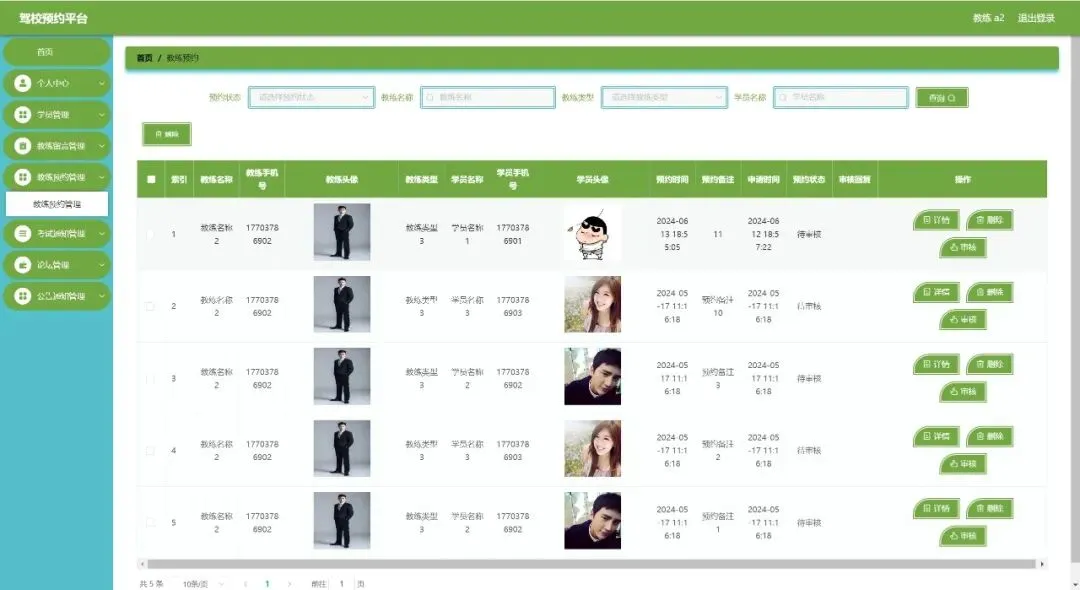The height and width of the screenshot is (590, 1080).
Task: Click the 教练留言管理 clipboard icon in sidebar
Action: (23, 146)
